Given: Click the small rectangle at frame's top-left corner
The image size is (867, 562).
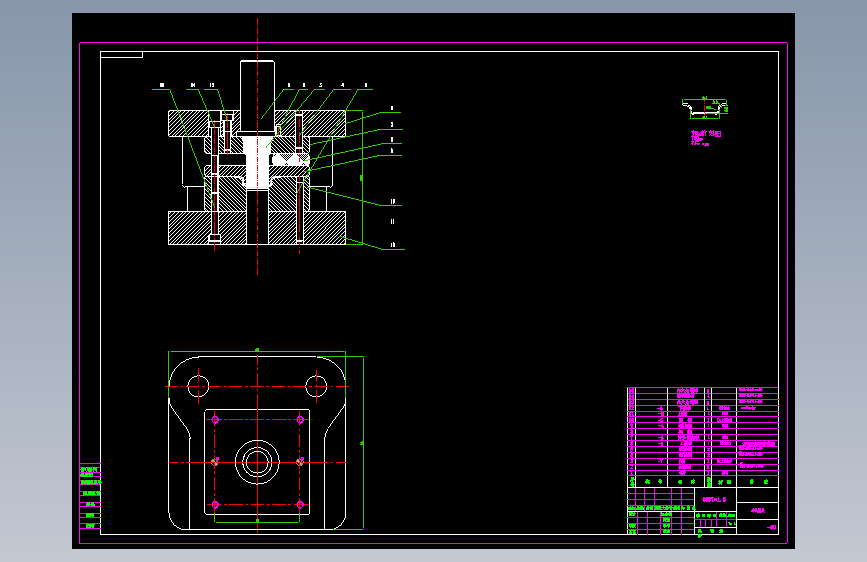Looking at the screenshot, I should [122, 54].
